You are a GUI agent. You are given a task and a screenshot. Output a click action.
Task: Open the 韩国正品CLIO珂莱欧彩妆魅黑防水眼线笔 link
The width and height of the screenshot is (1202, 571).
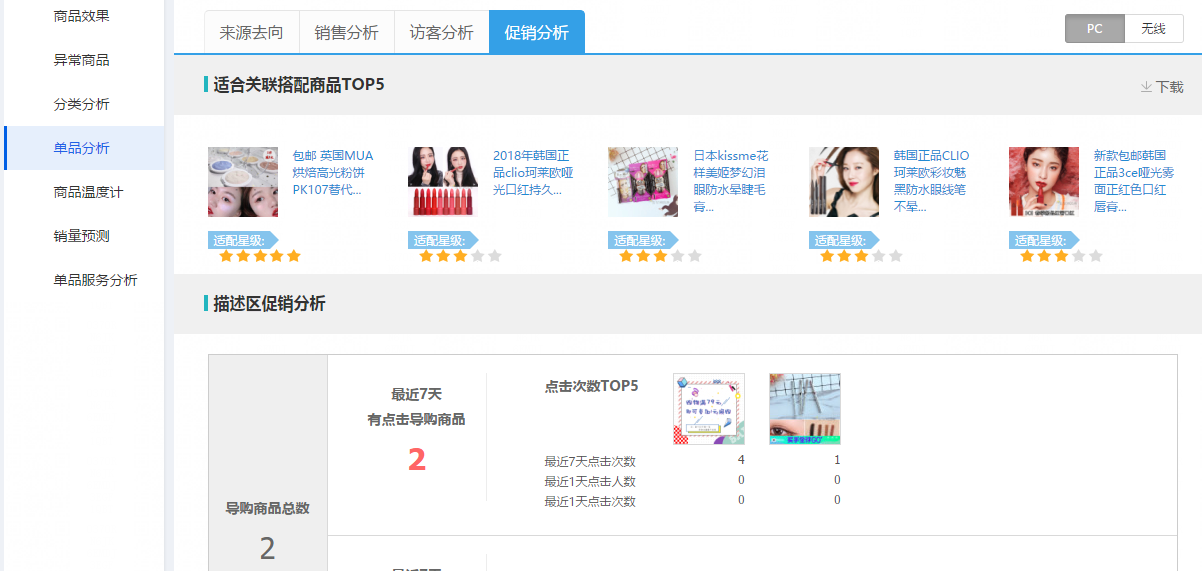[932, 181]
